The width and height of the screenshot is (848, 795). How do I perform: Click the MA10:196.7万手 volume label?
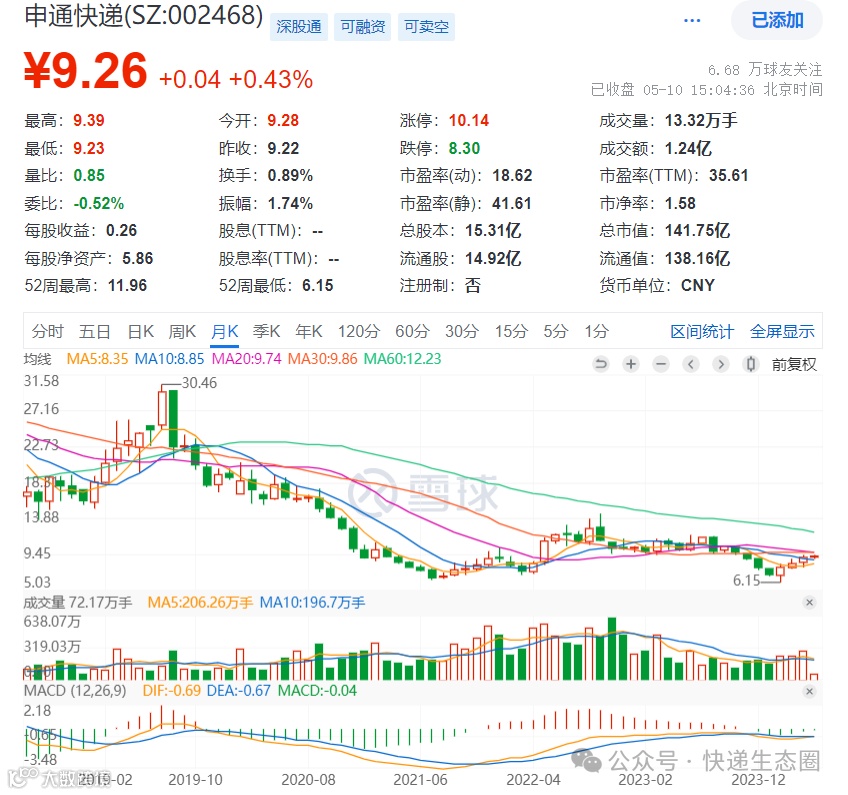pyautogui.click(x=312, y=602)
